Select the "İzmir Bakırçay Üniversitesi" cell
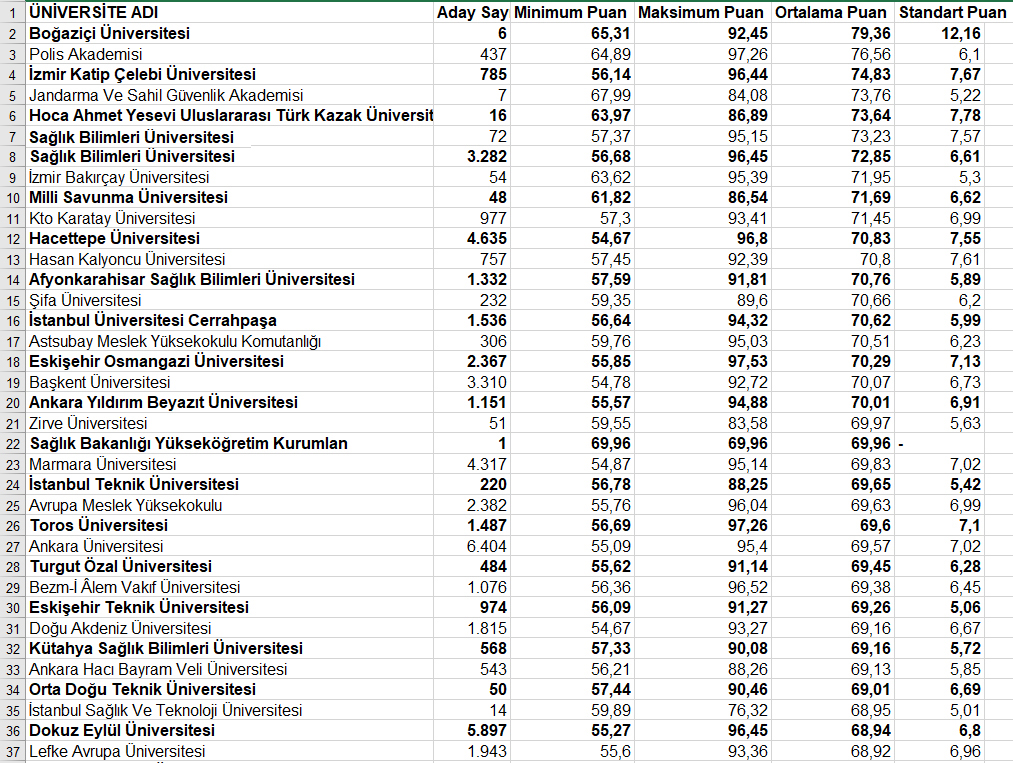 pyautogui.click(x=230, y=177)
